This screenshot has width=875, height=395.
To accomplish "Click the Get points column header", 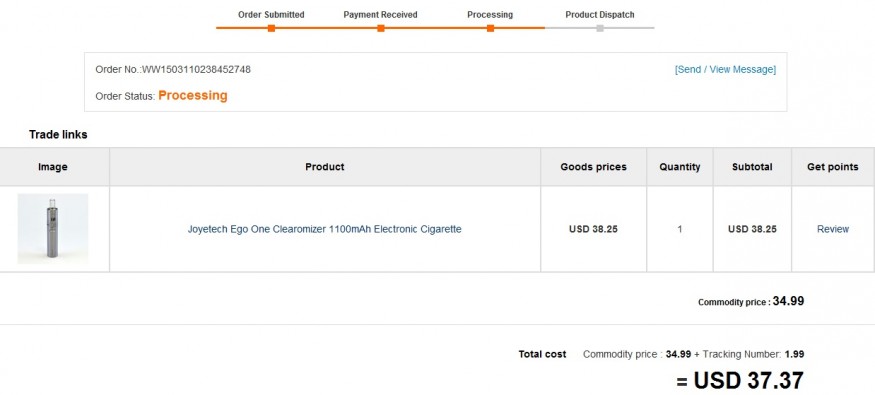I will click(x=833, y=167).
